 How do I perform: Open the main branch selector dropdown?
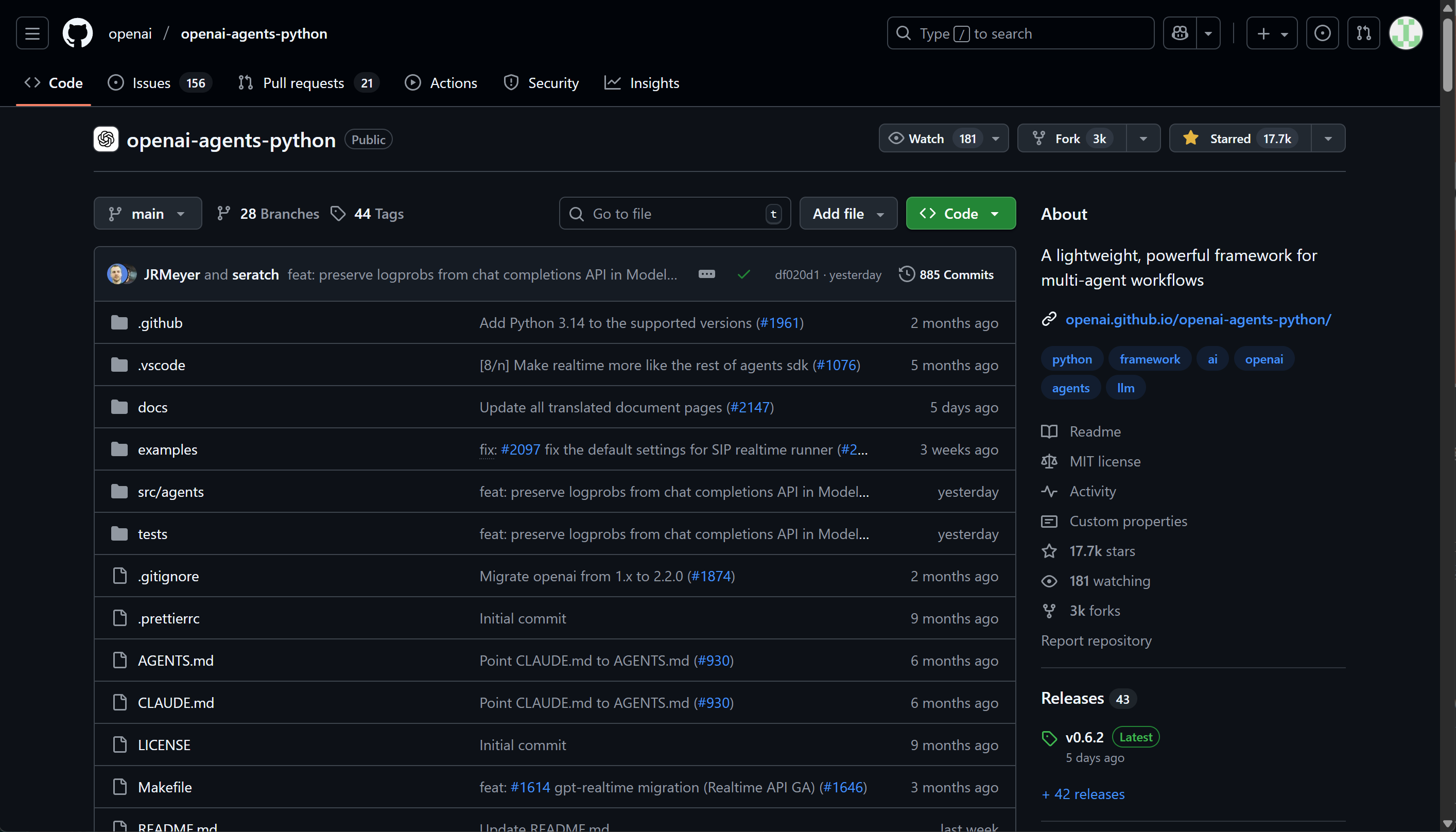[x=148, y=213]
